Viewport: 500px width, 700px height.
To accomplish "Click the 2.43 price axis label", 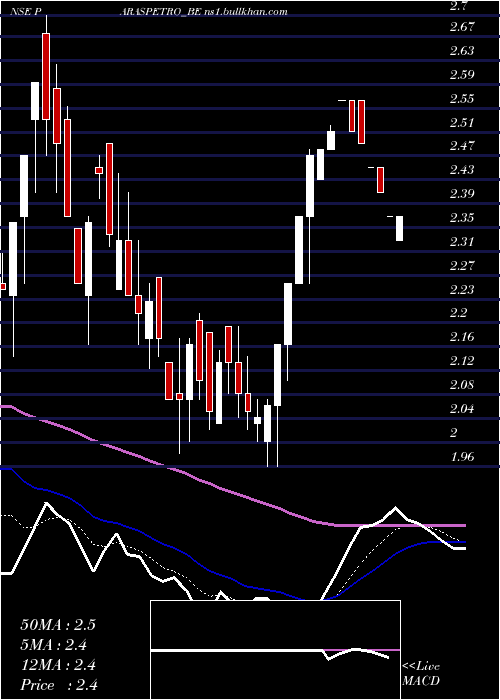I will (x=462, y=170).
